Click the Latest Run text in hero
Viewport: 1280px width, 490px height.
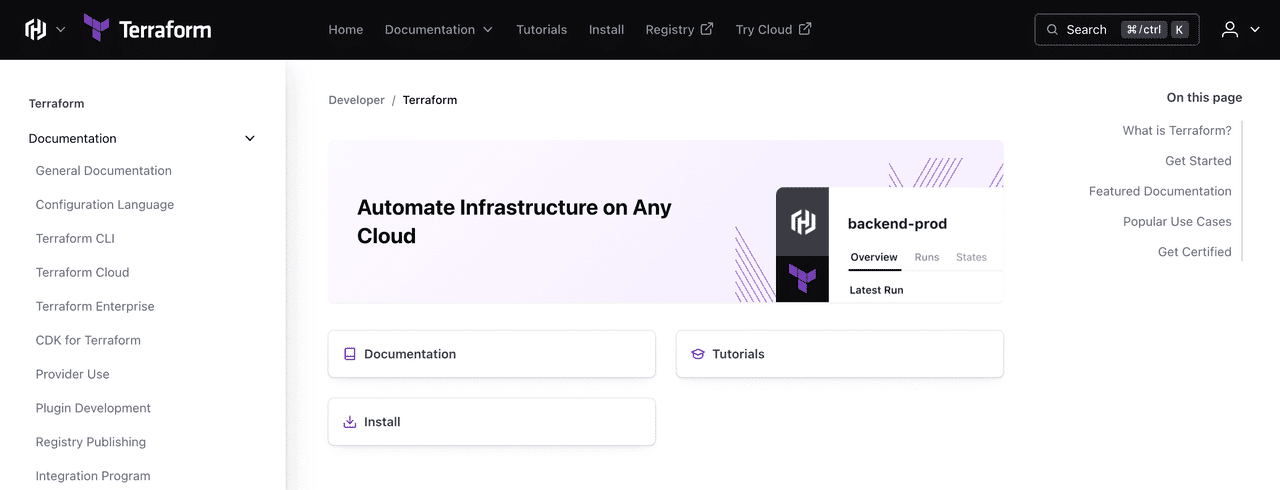(x=876, y=290)
